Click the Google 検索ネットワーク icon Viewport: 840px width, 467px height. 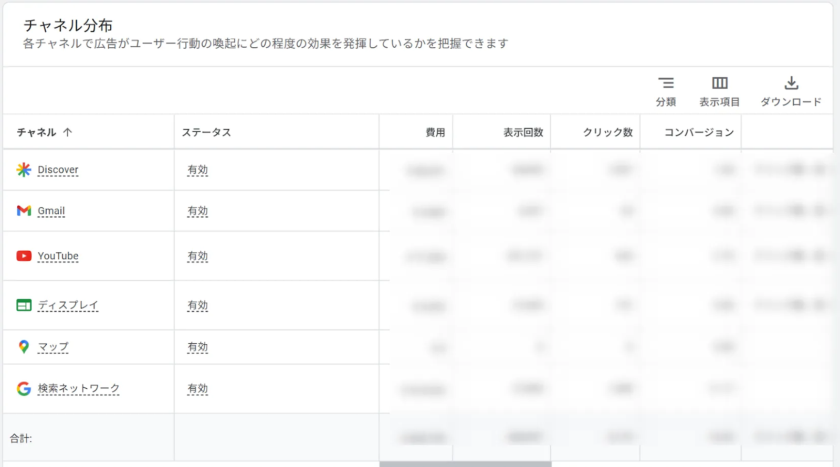click(x=24, y=389)
